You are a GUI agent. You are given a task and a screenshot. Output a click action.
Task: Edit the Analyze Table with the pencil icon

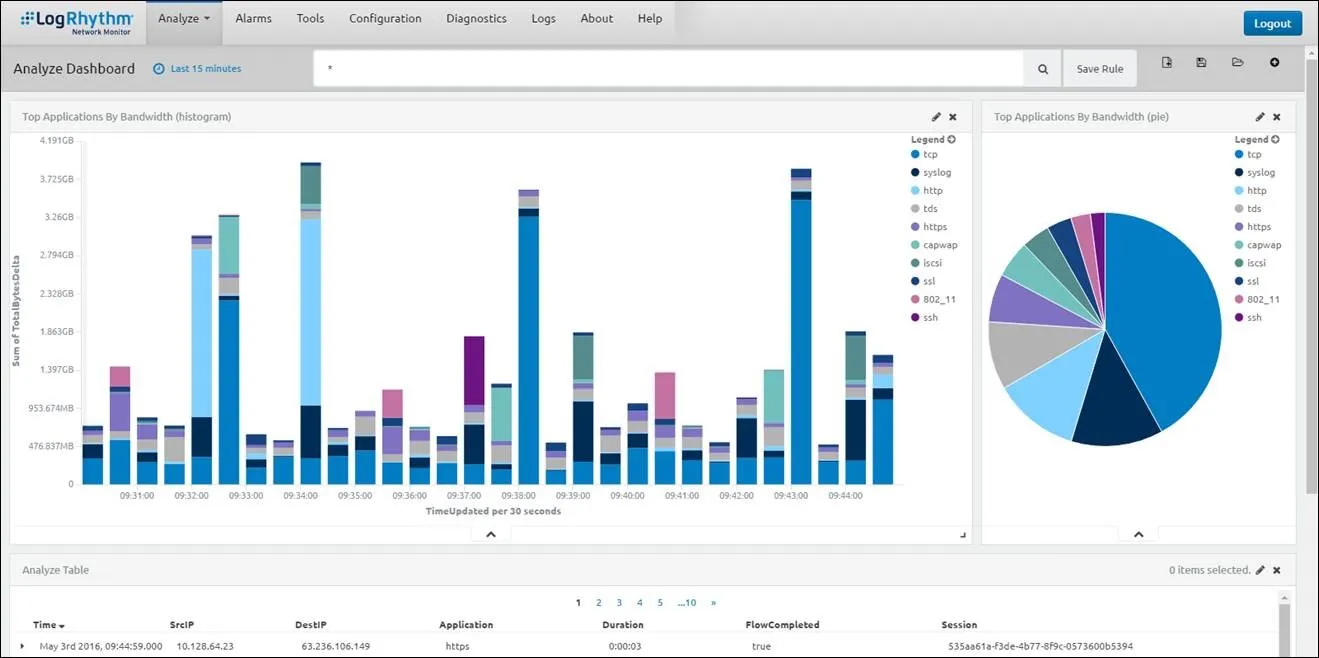(1262, 569)
